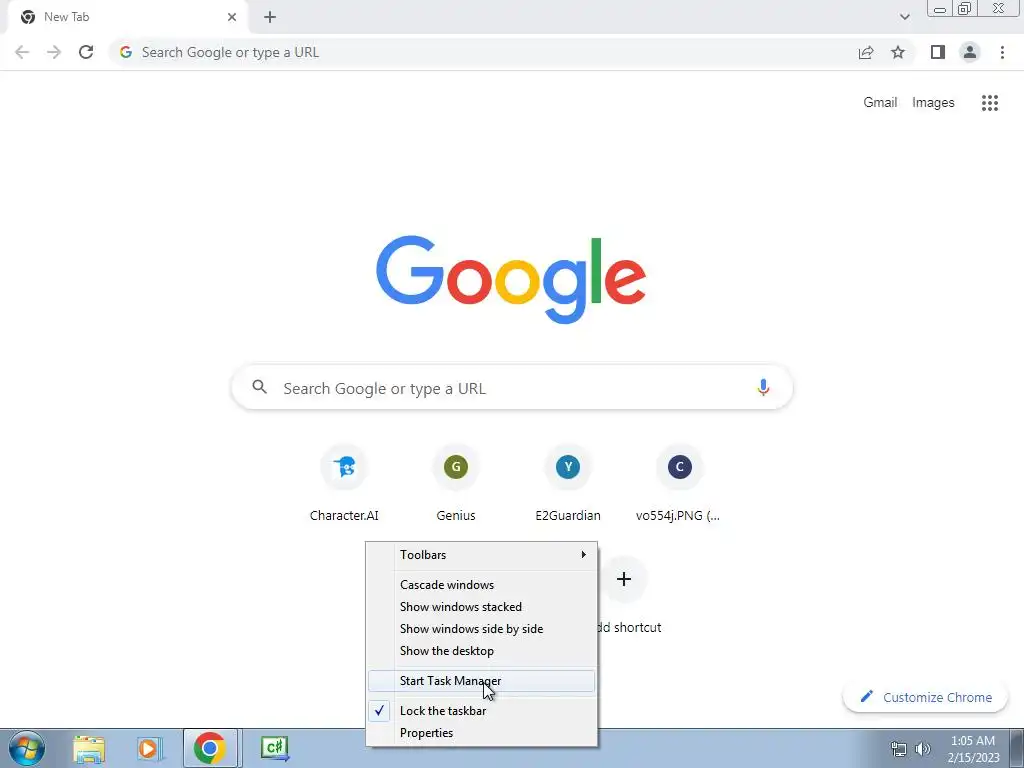Open the Windows Start menu
Screen dimensions: 1024x768
pos(26,748)
